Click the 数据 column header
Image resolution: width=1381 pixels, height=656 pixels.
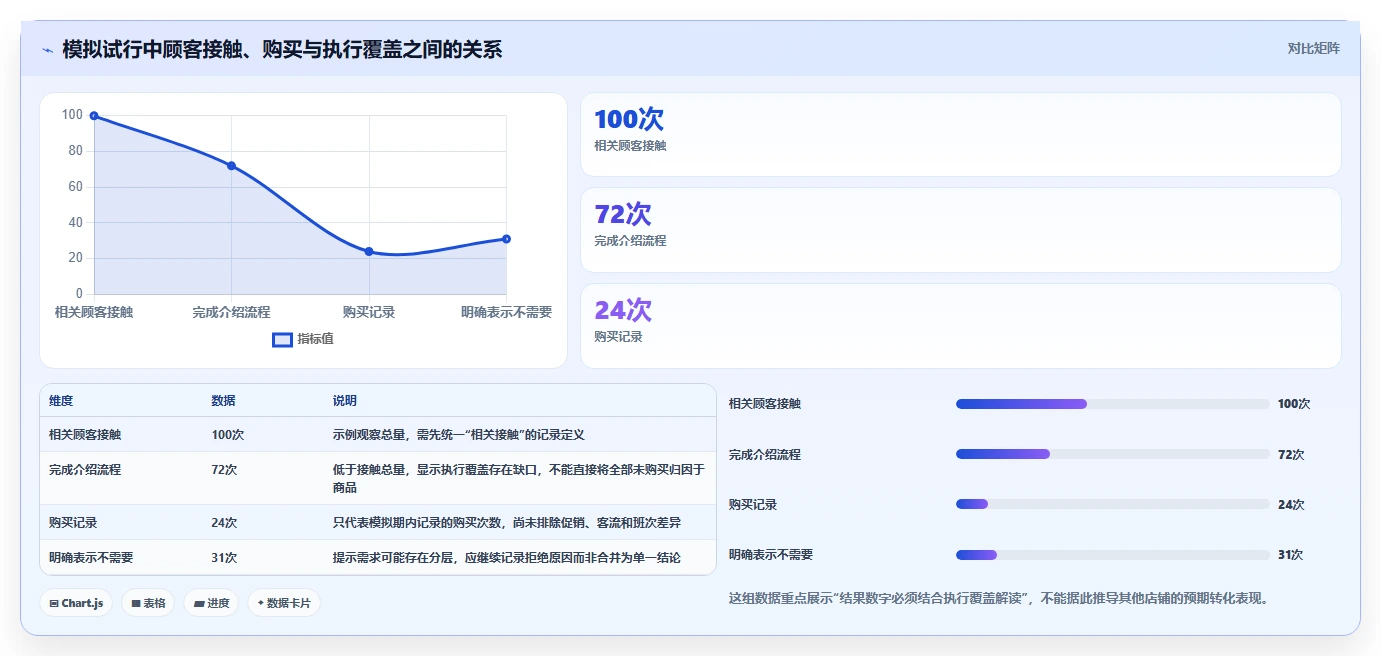click(x=223, y=400)
